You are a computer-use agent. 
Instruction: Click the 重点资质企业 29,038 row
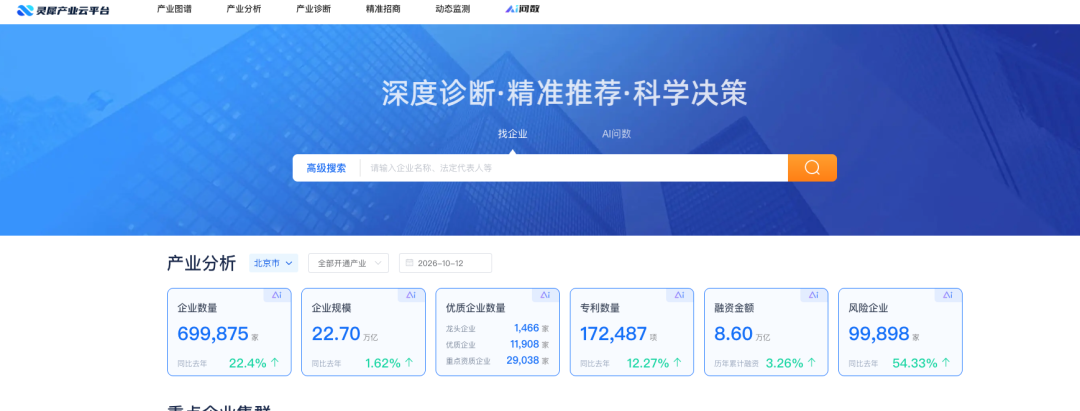pos(497,360)
